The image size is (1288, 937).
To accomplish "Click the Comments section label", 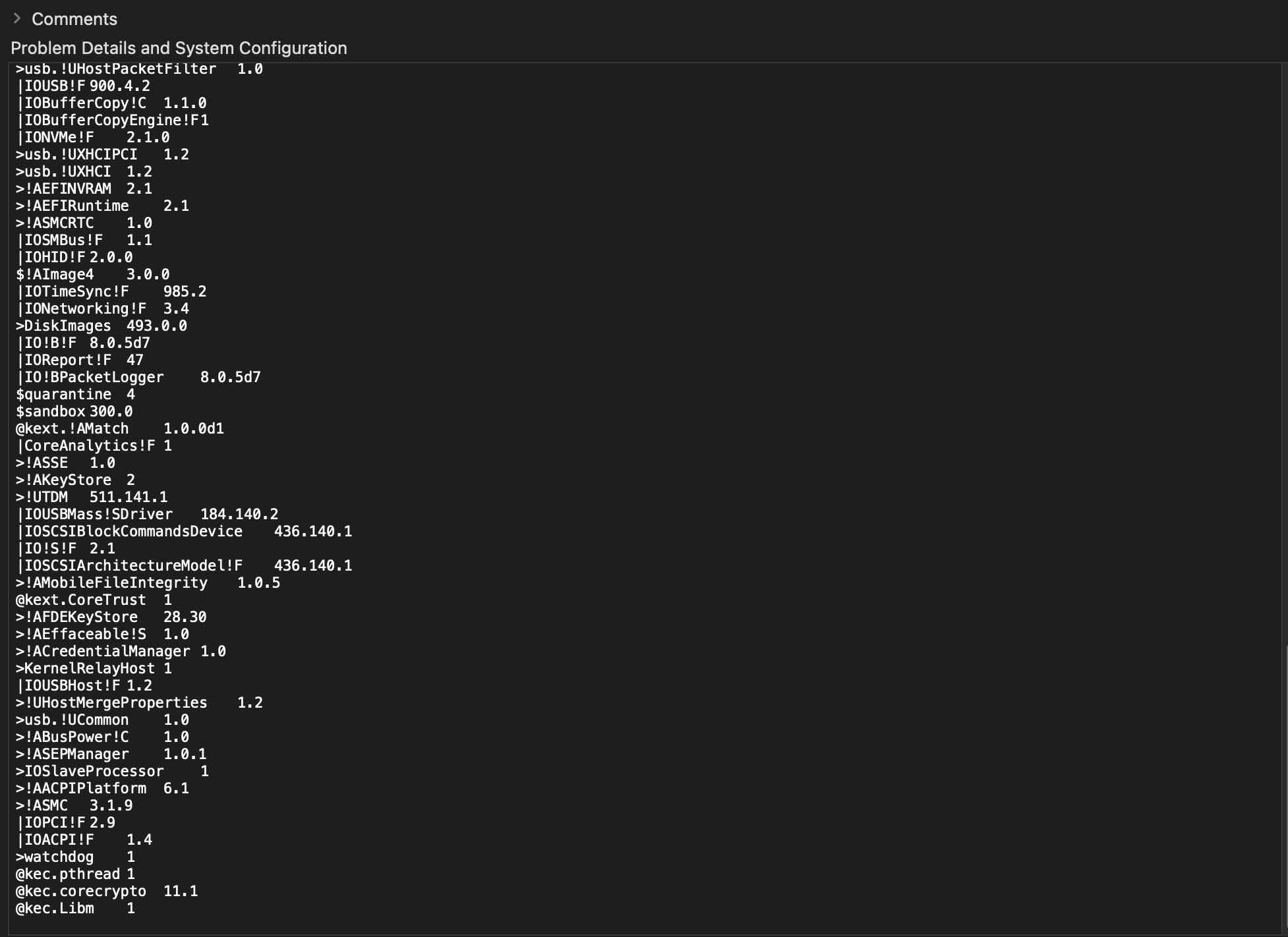I will [x=74, y=19].
